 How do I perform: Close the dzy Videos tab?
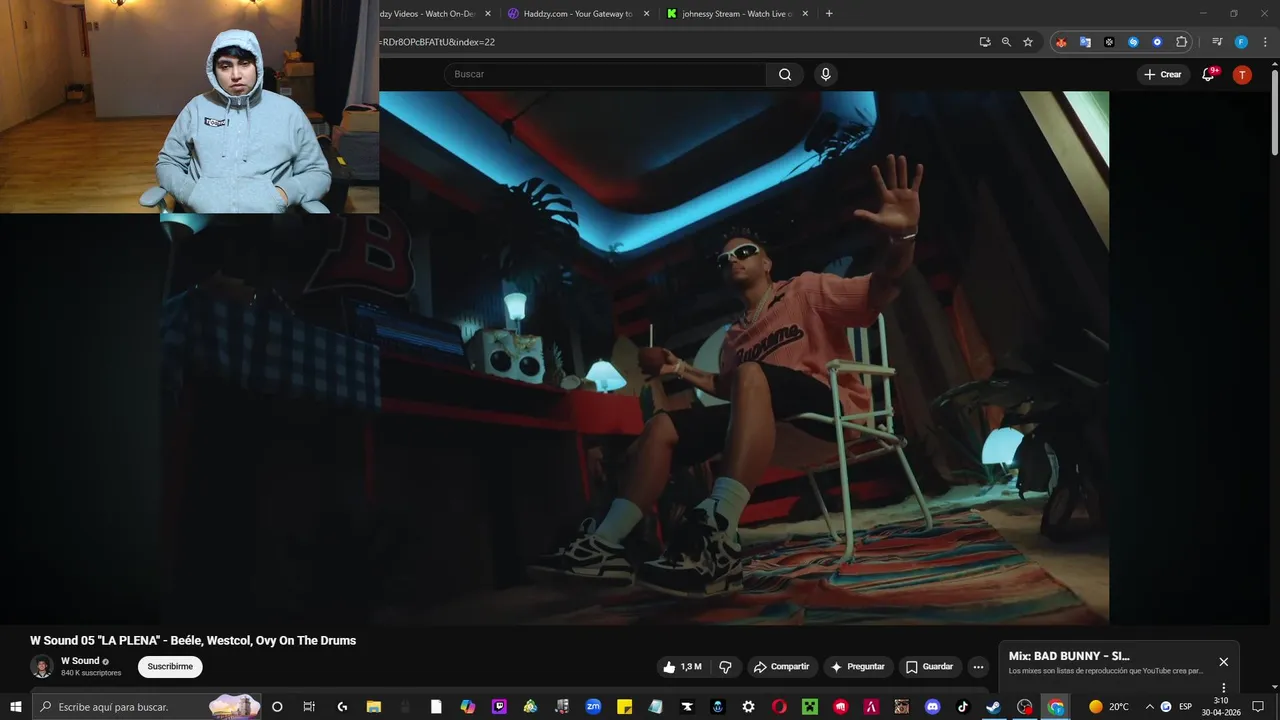[488, 14]
